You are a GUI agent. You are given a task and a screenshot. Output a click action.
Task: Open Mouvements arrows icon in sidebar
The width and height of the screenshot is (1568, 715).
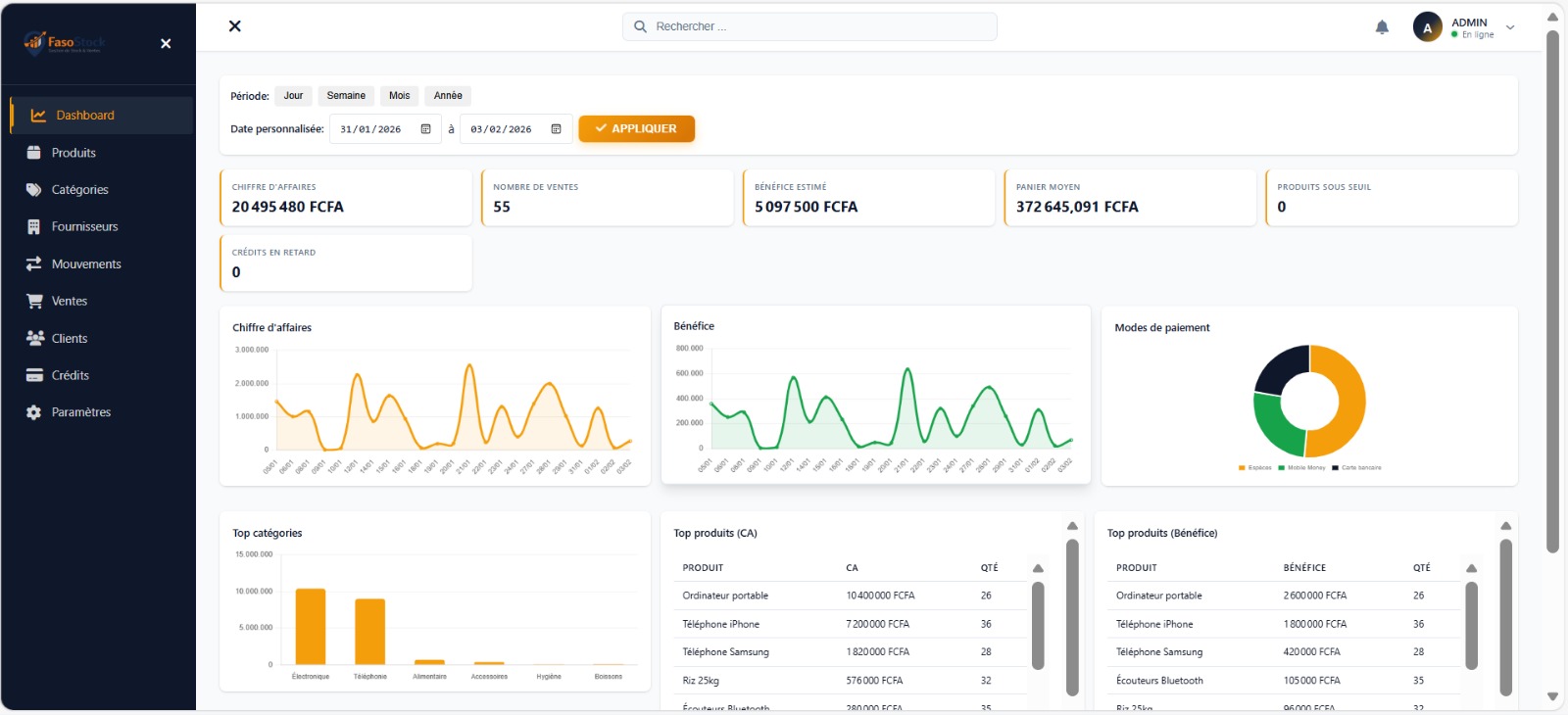pos(34,264)
